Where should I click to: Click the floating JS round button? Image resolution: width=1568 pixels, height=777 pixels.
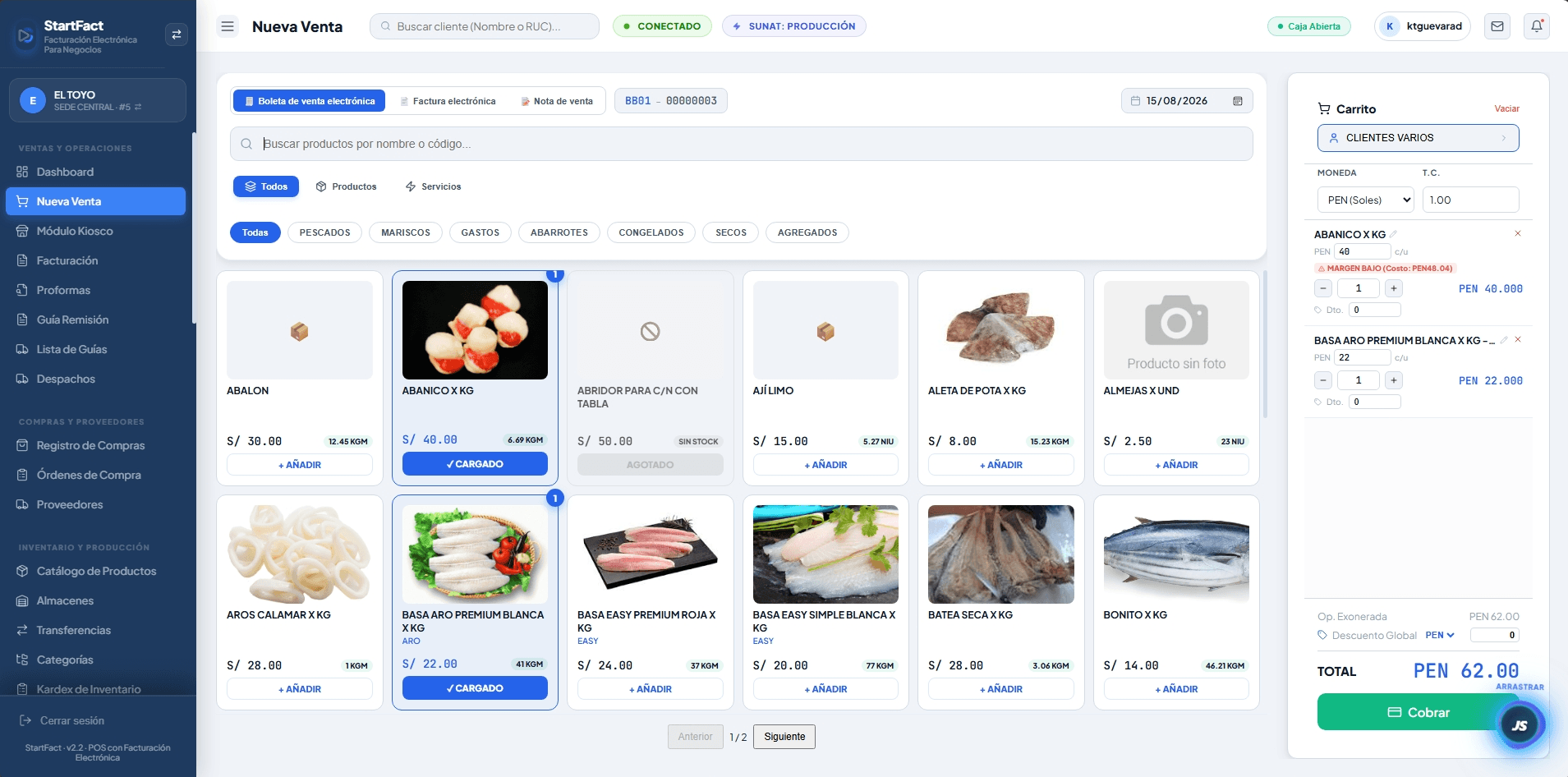pyautogui.click(x=1520, y=725)
